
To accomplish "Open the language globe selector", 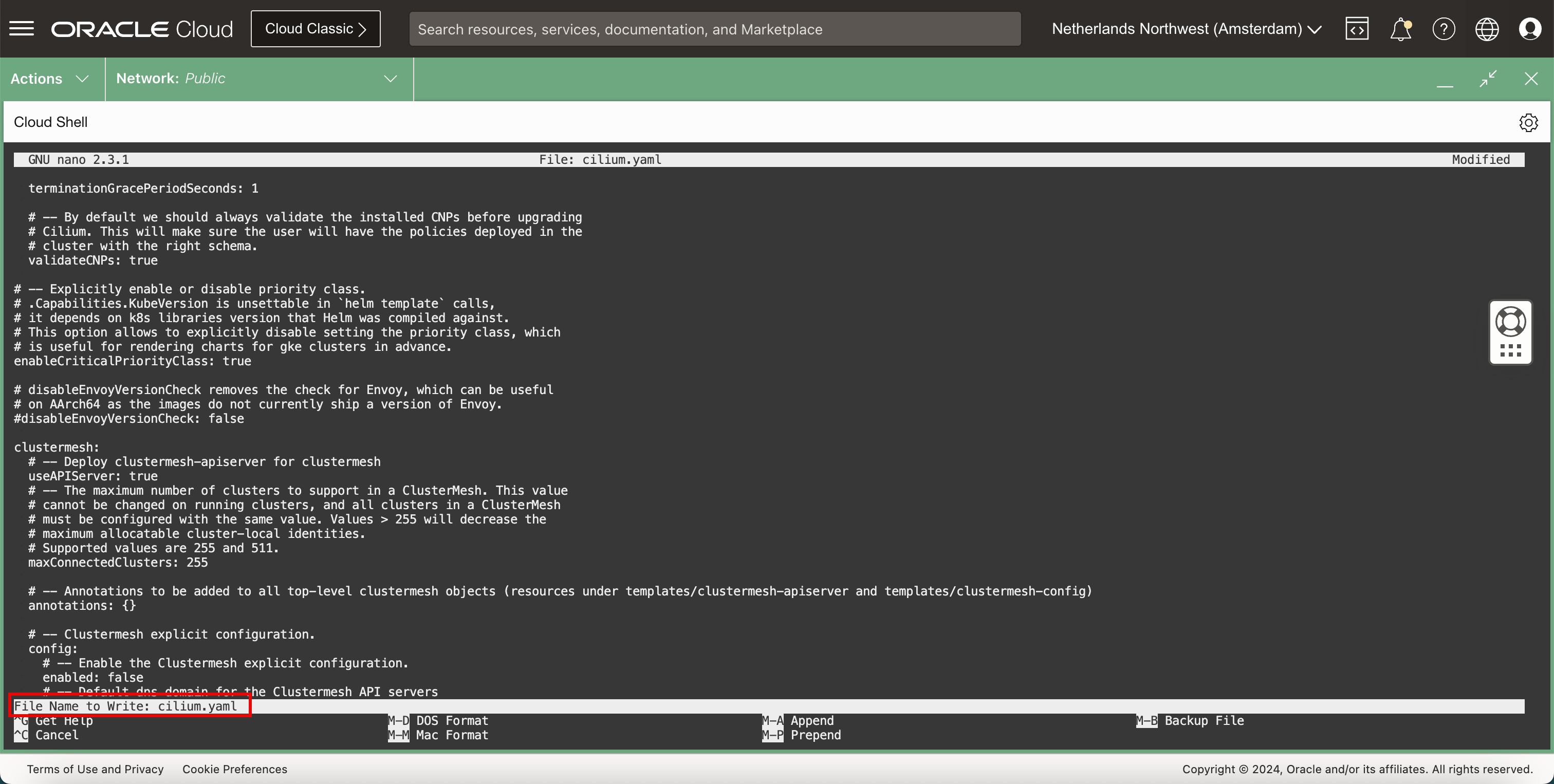I will pyautogui.click(x=1487, y=28).
